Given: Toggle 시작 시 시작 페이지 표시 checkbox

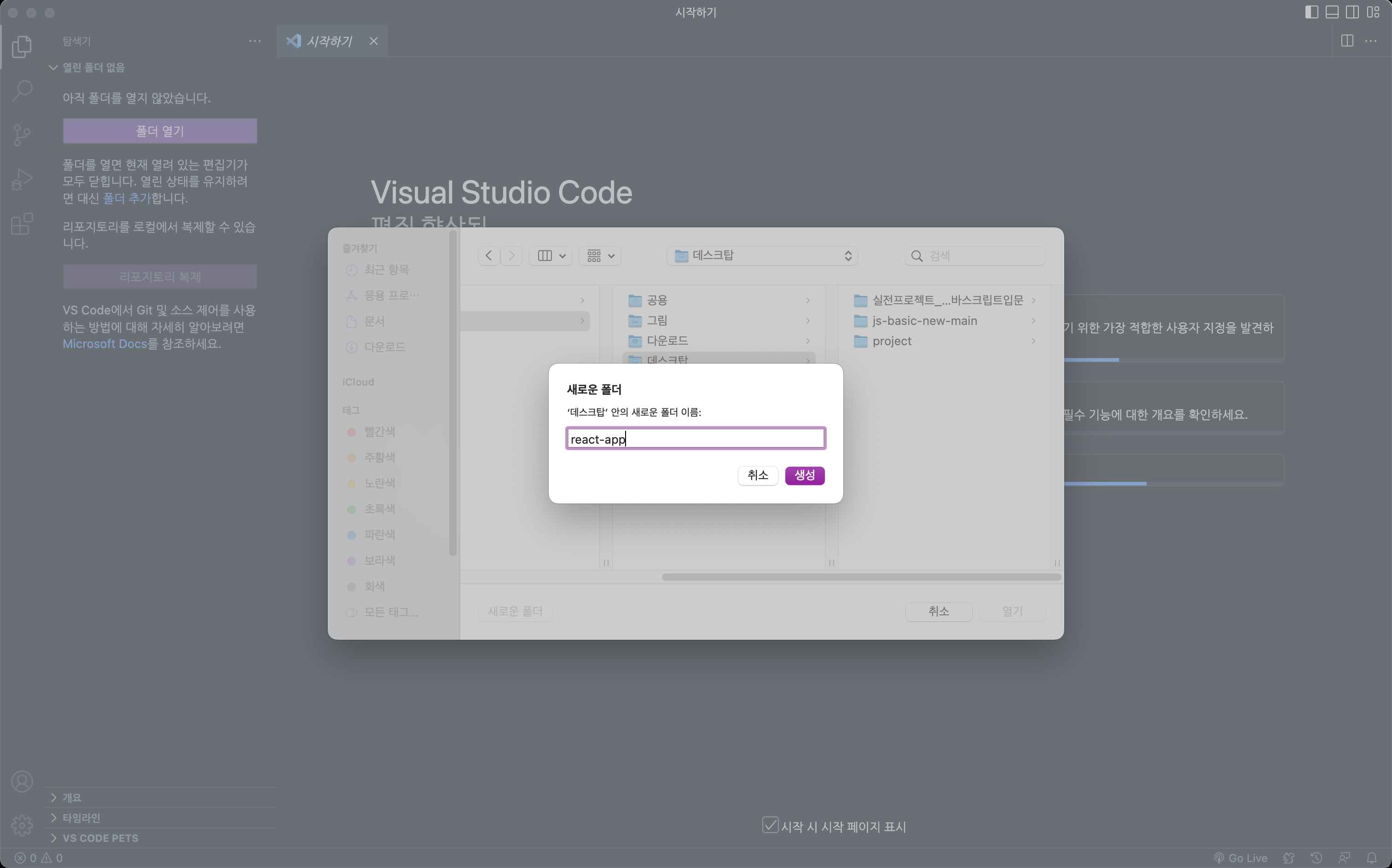Looking at the screenshot, I should [770, 826].
